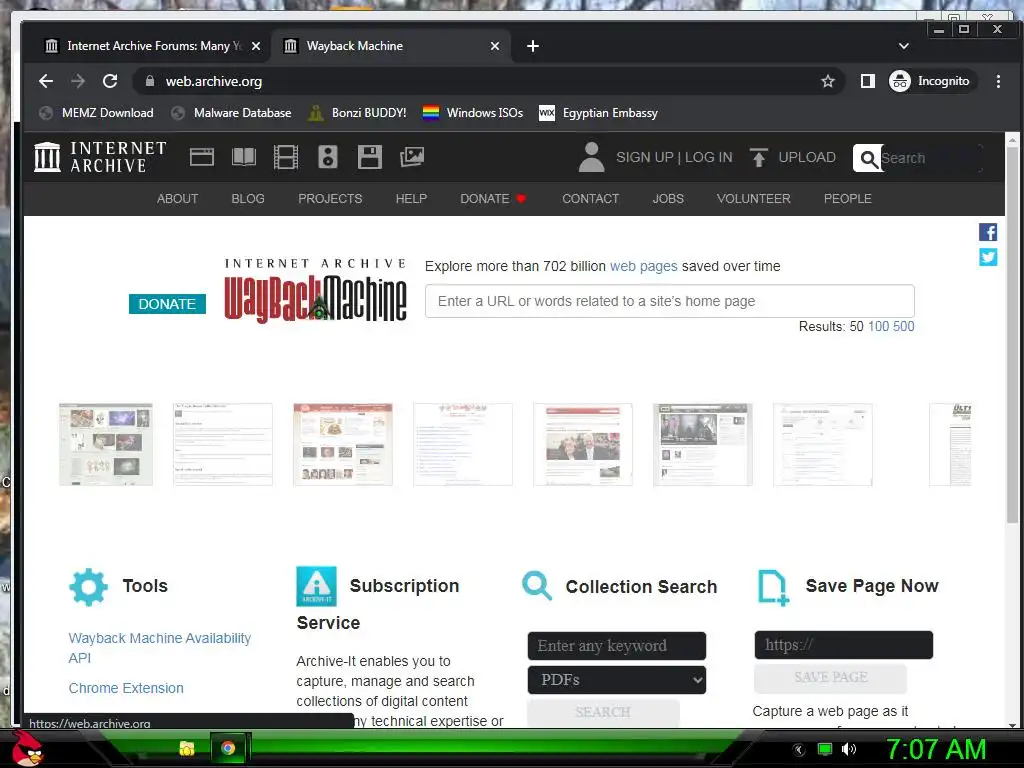
Task: Open the PDFs collection type dropdown
Action: pos(616,680)
